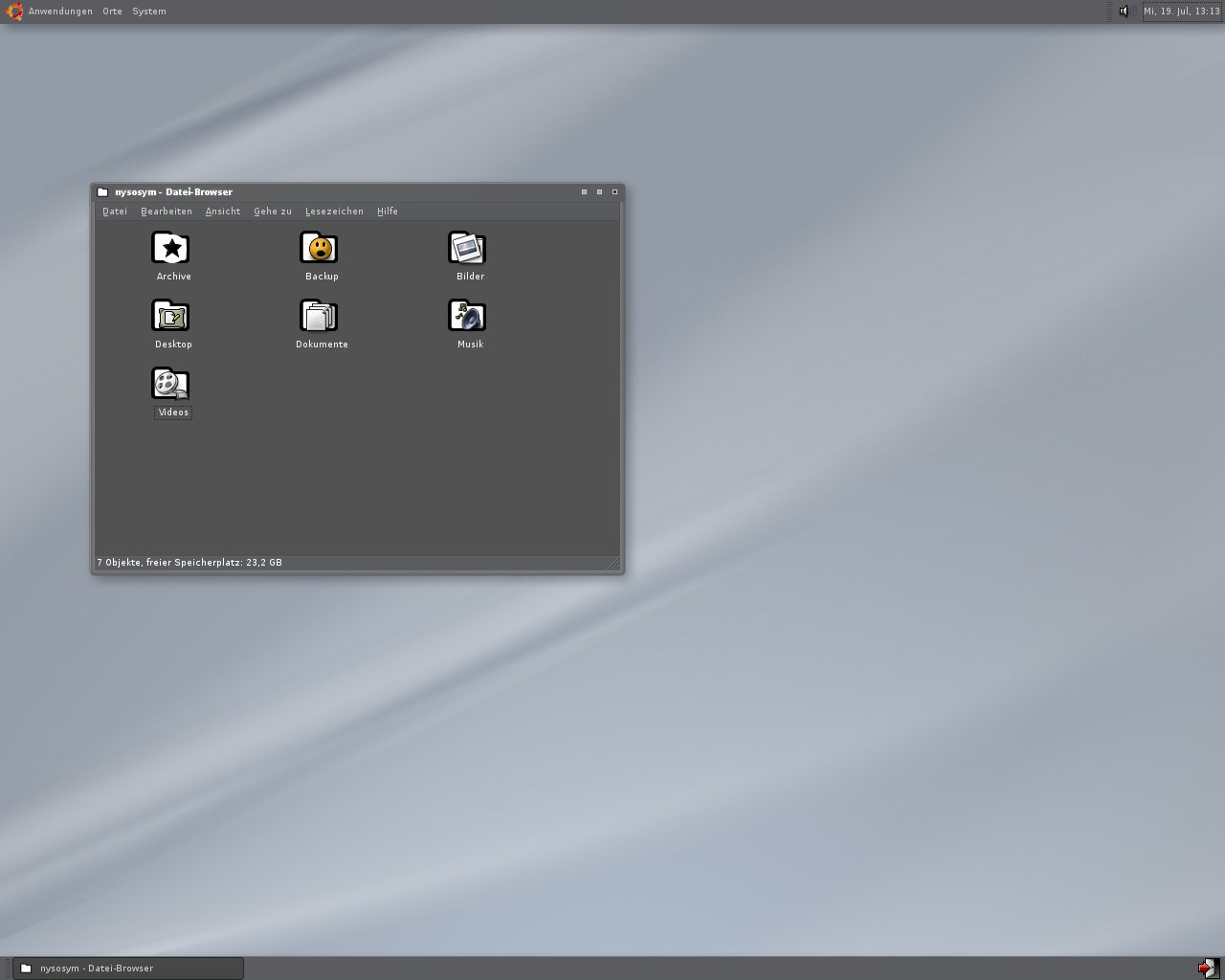Image resolution: width=1225 pixels, height=980 pixels.
Task: Open the Anwendungen panel menu
Action: pyautogui.click(x=60, y=11)
